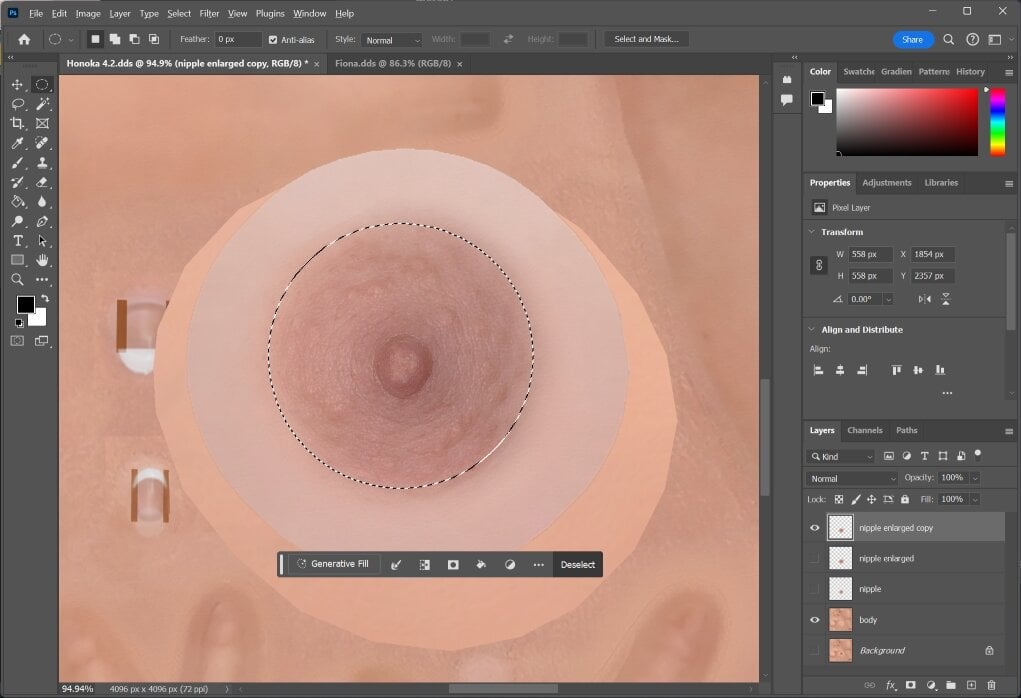Click the body layer thumbnail
This screenshot has height=698, width=1021.
tap(840, 620)
